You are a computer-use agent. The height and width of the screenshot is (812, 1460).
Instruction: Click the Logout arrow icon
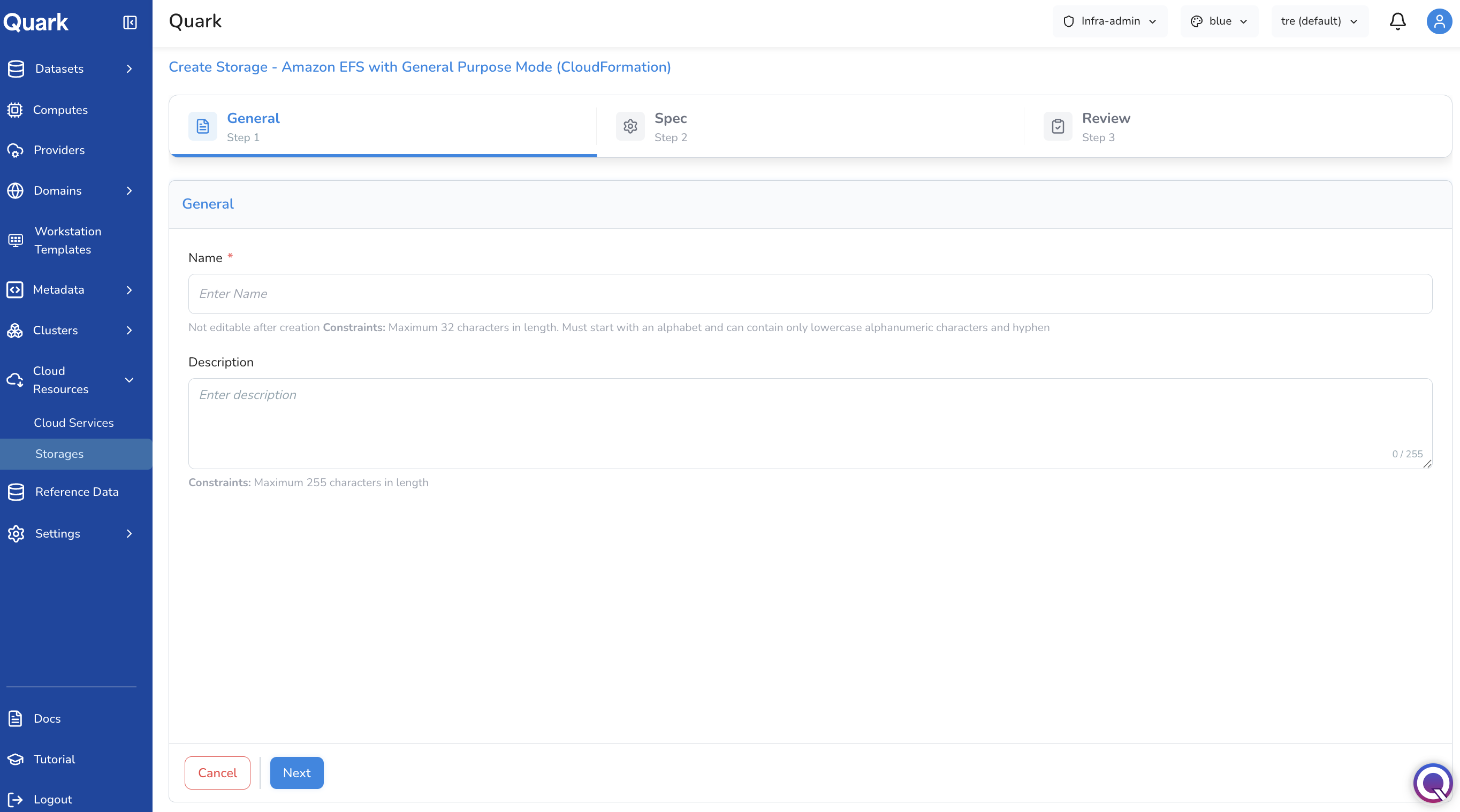(16, 800)
